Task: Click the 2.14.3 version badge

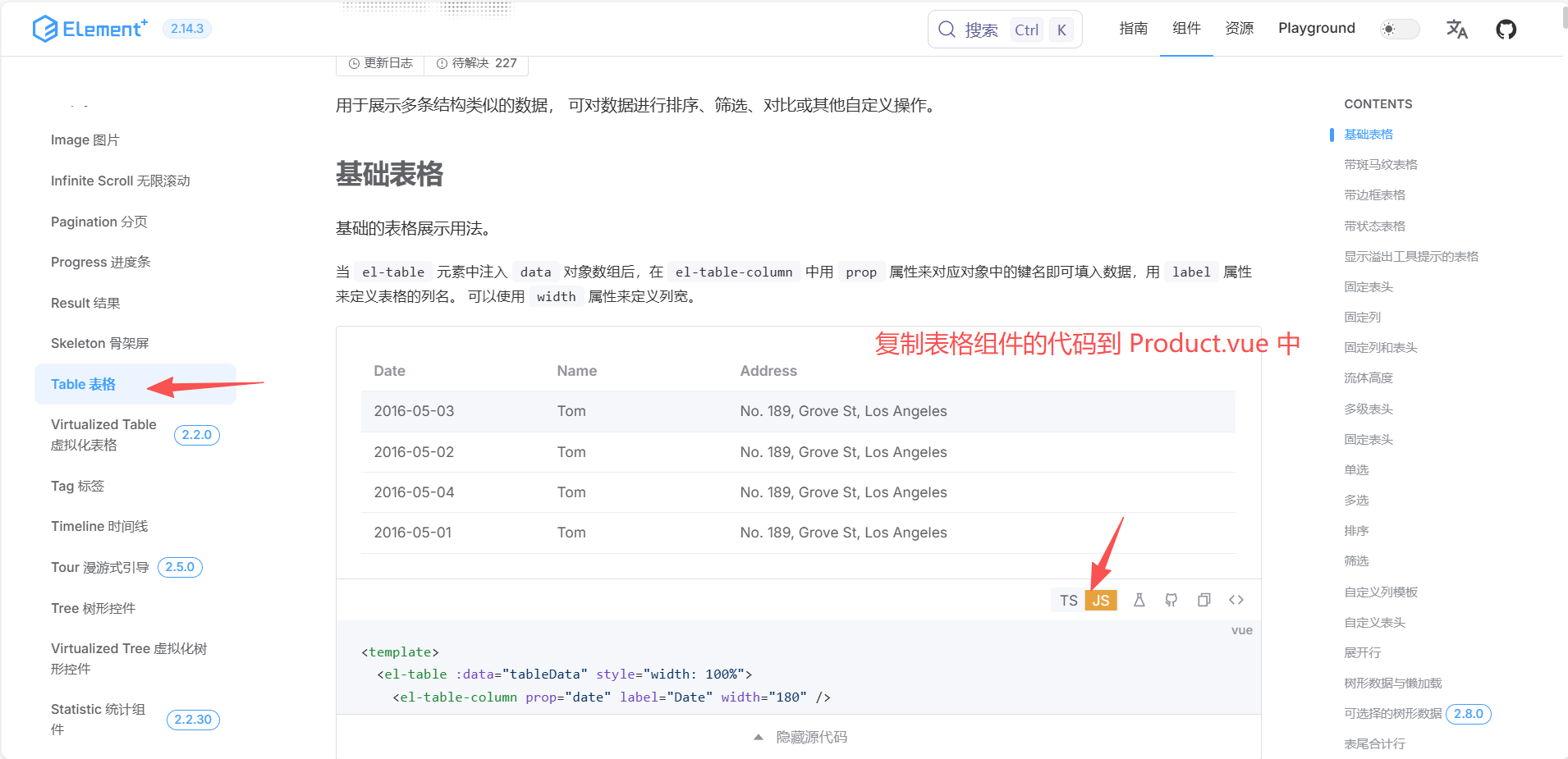Action: (x=187, y=29)
